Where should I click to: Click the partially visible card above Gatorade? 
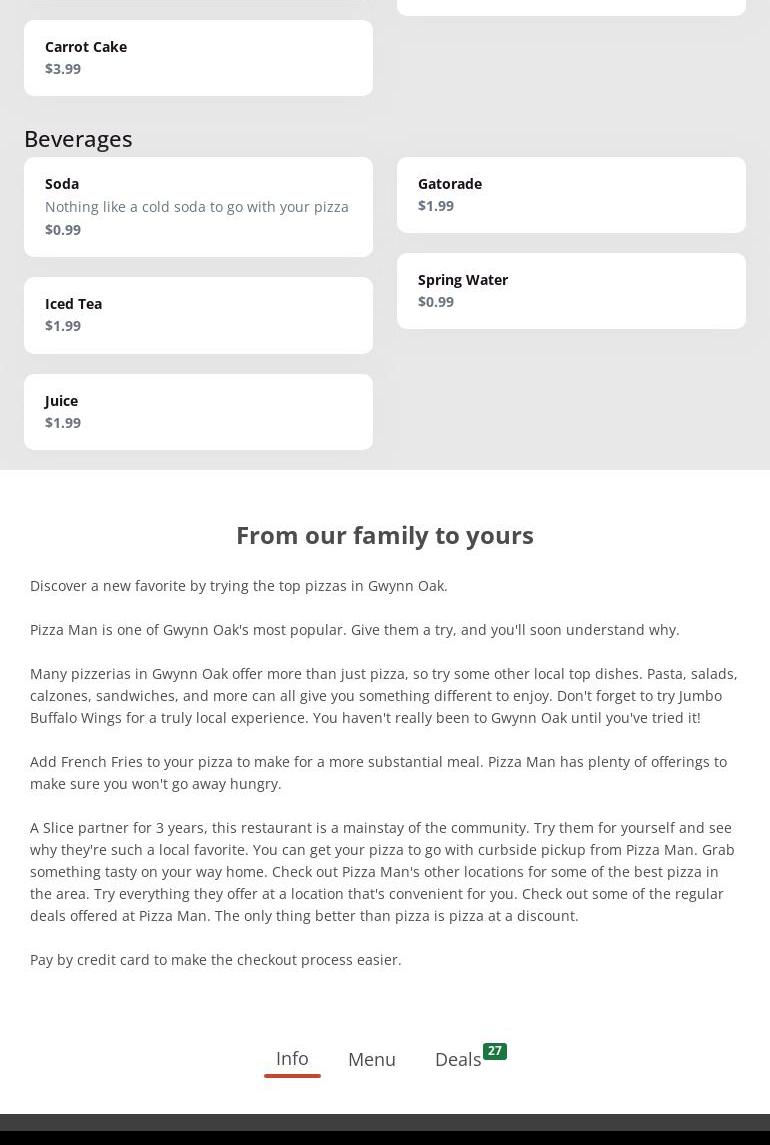571,6
